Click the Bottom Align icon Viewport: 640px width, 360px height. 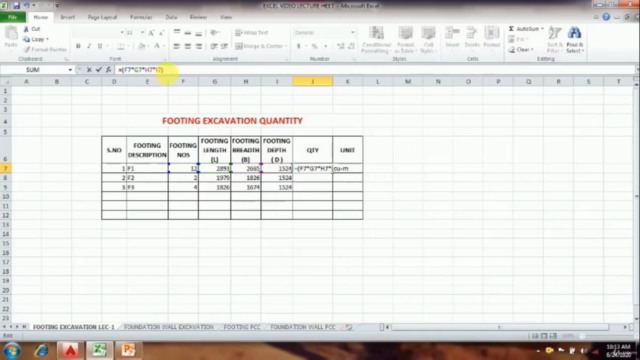(x=198, y=33)
